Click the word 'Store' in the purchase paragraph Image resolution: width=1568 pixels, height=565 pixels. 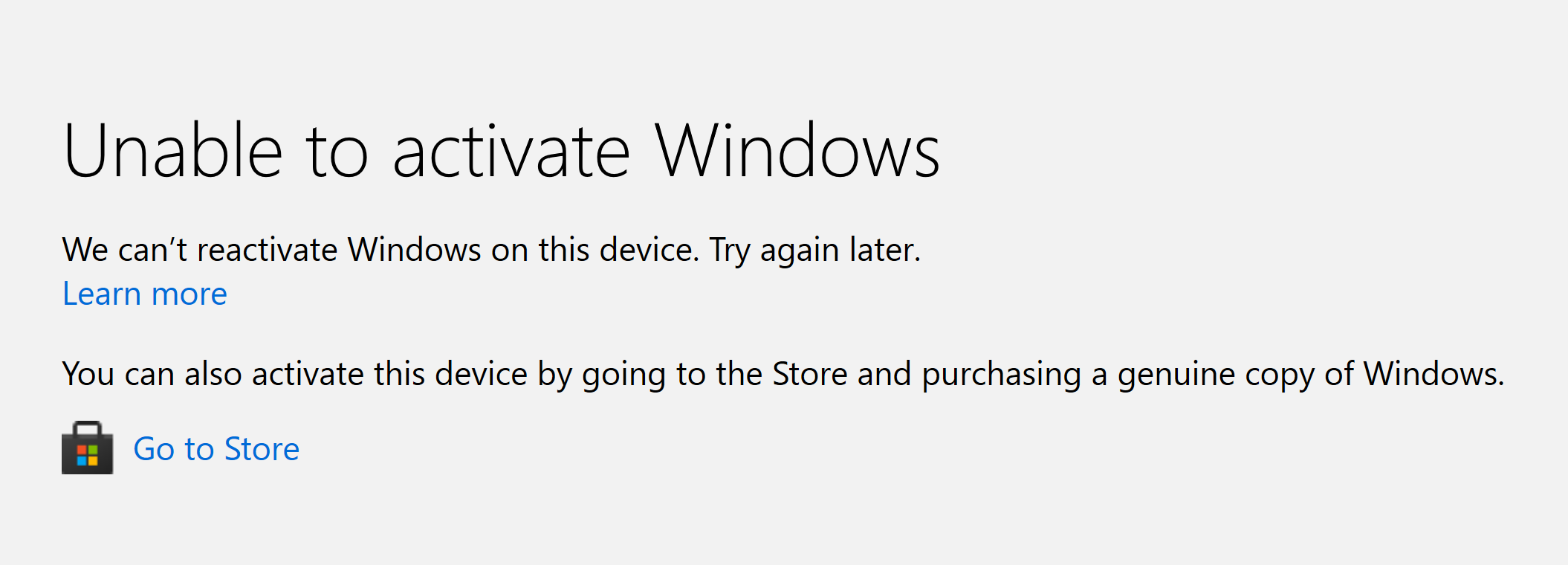809,374
